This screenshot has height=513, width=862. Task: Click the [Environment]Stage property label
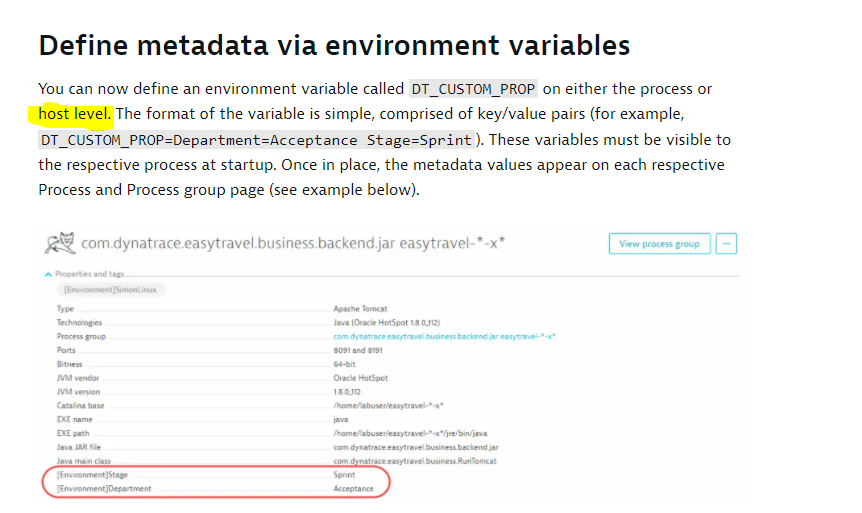94,475
